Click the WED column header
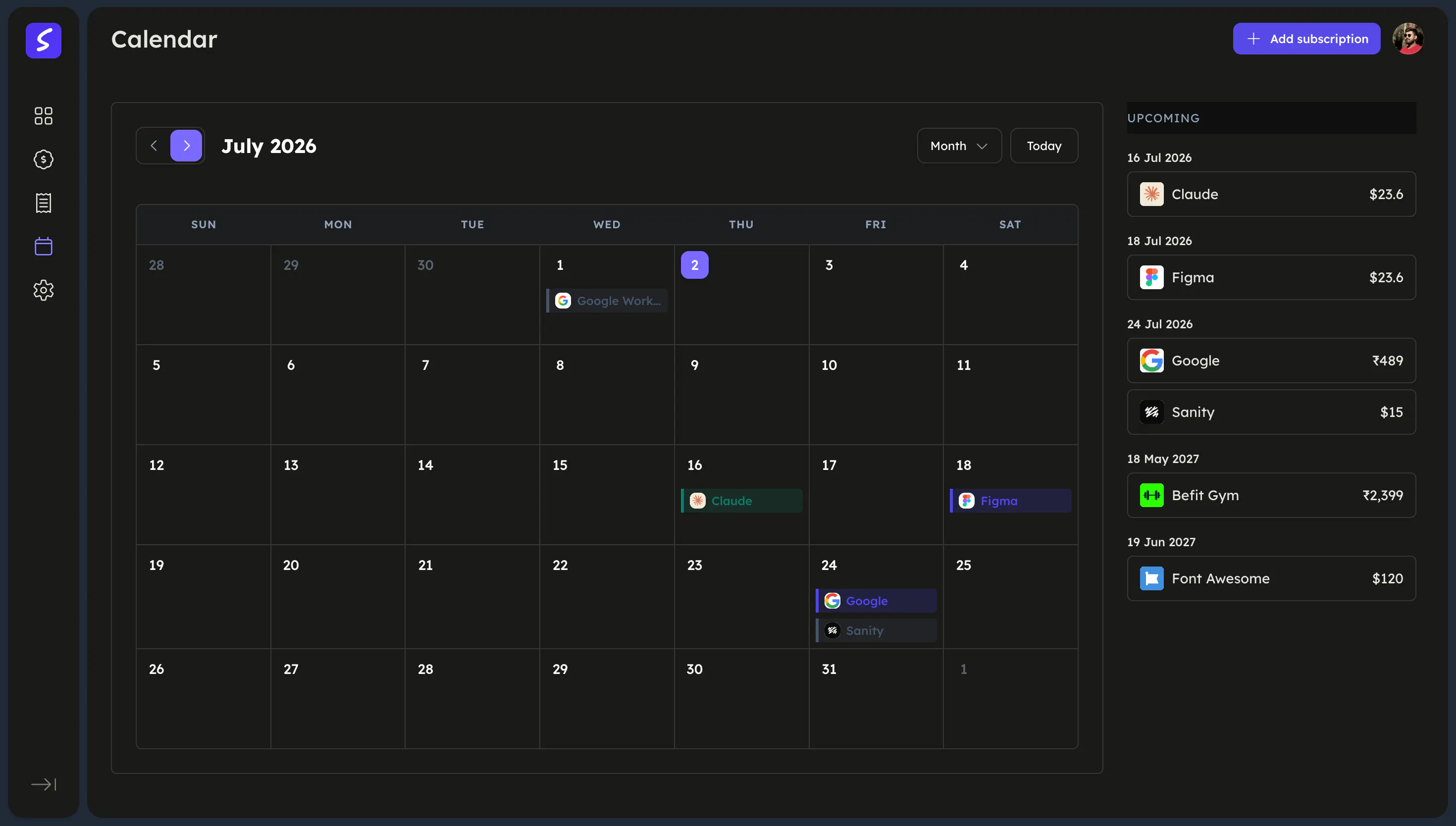Viewport: 1456px width, 826px height. [606, 225]
